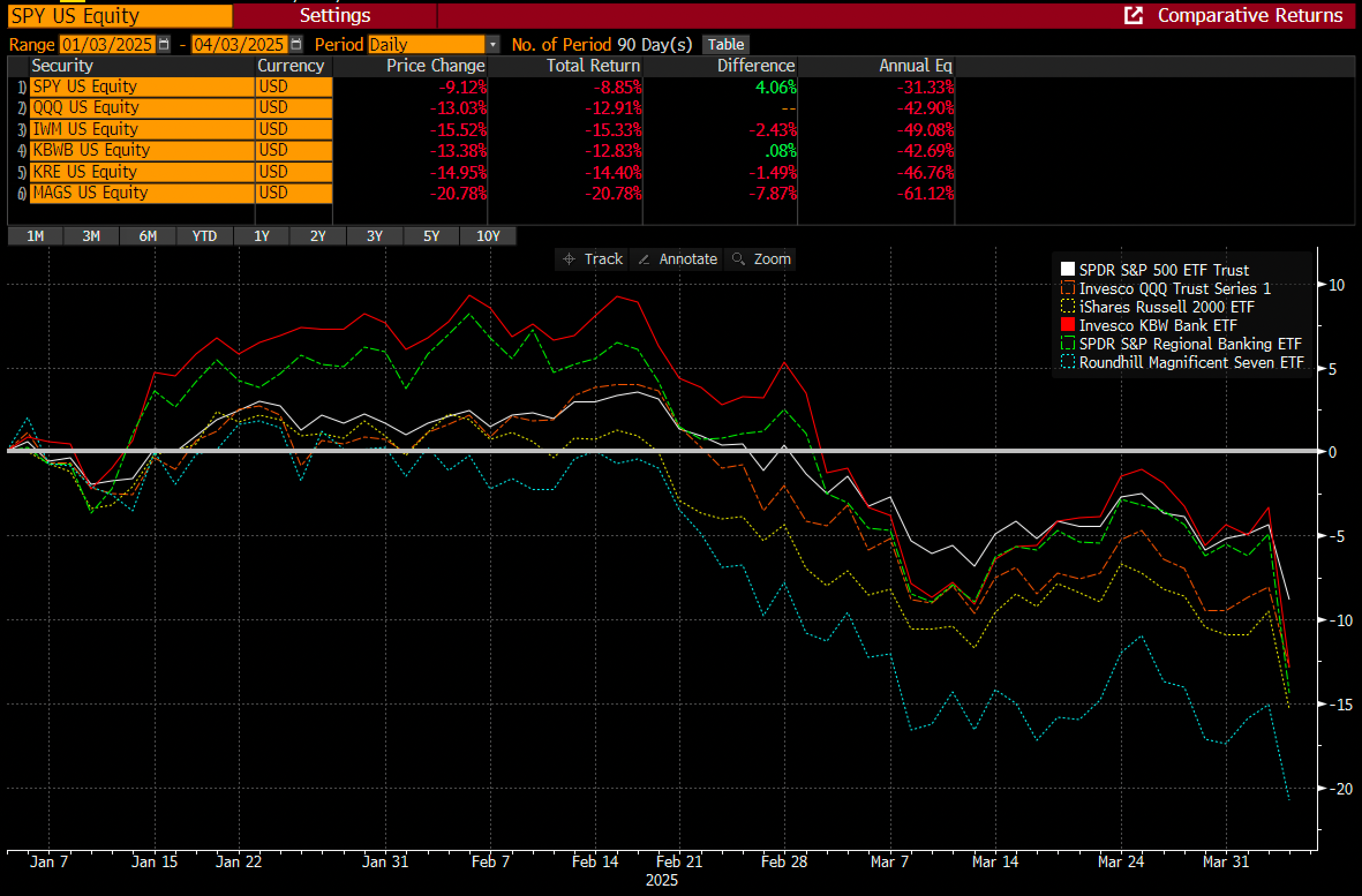Viewport: 1362px width, 896px height.
Task: Select the KBWB US Equity security row
Action: coord(142,150)
